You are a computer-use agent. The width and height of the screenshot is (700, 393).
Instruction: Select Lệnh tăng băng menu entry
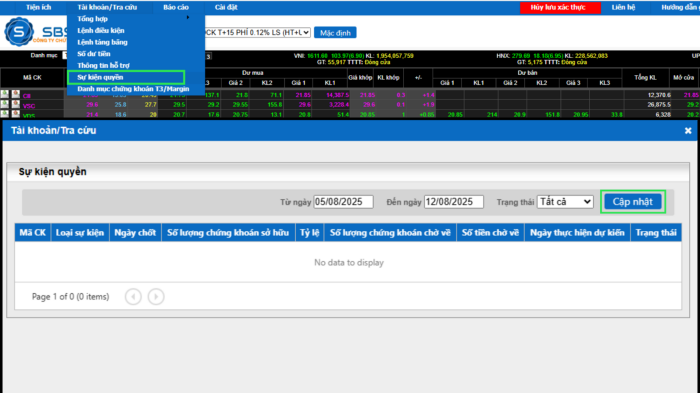(102, 42)
